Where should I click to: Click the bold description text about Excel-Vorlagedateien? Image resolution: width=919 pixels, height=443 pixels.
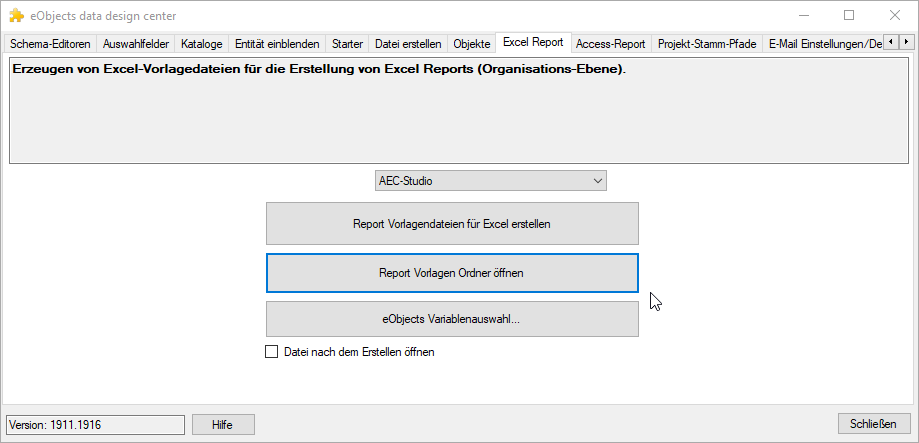point(319,69)
